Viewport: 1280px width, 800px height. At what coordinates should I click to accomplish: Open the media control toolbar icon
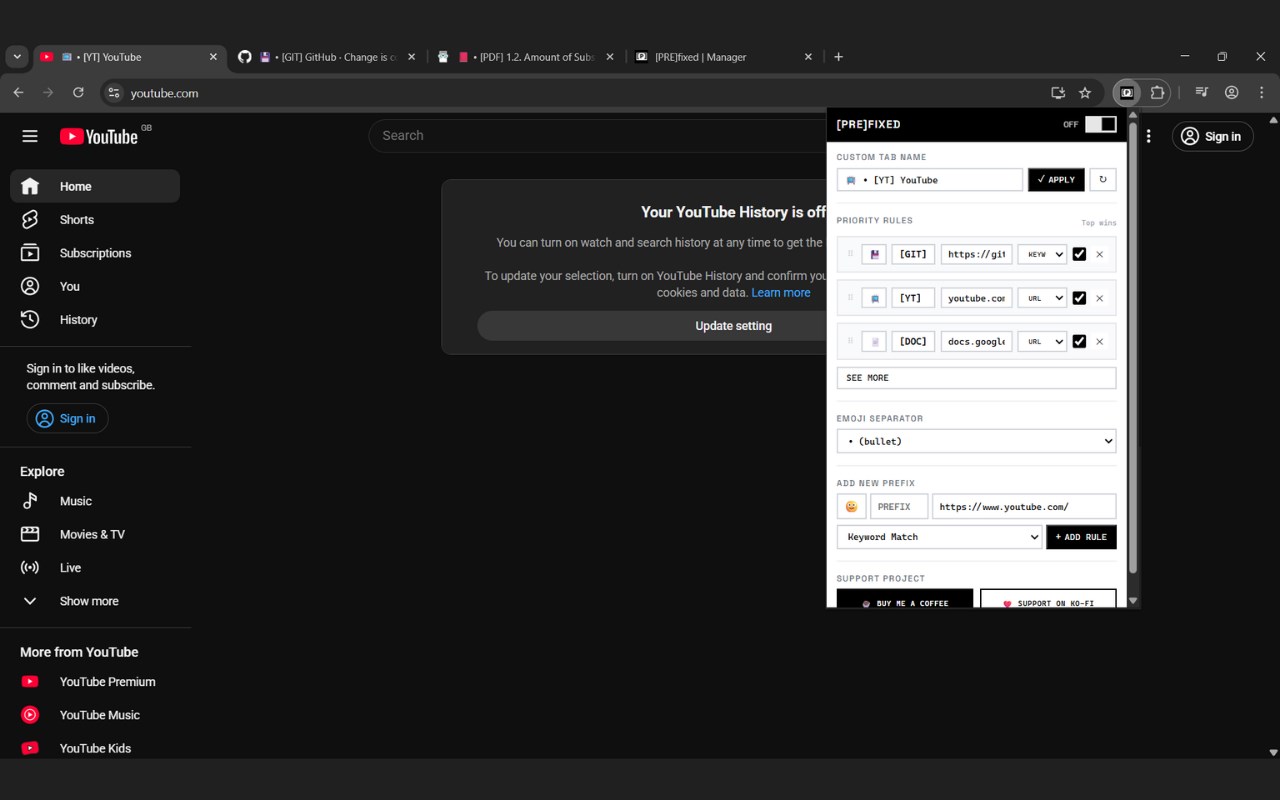click(x=1202, y=93)
